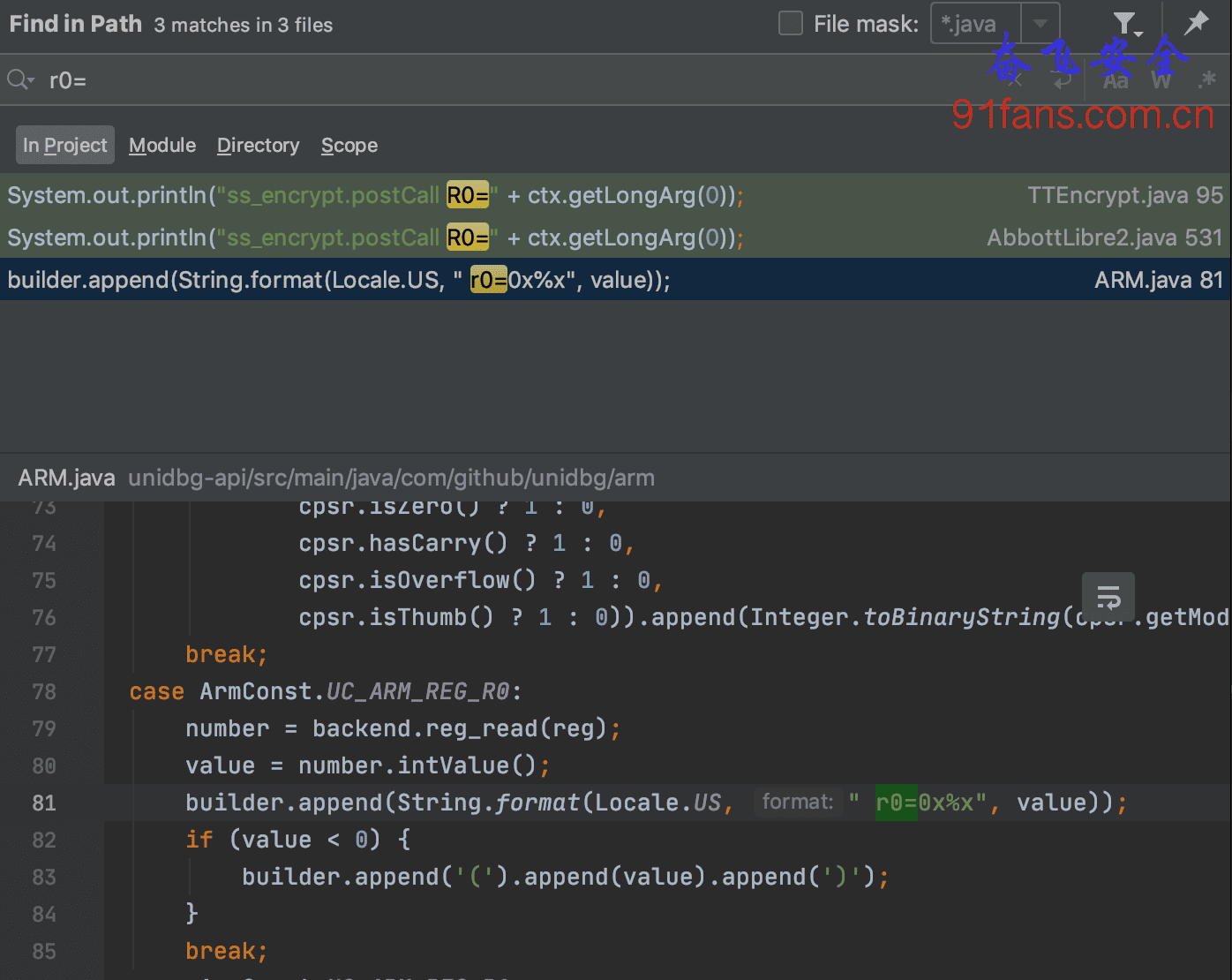
Task: Select the In Project scope tab
Action: [x=65, y=145]
